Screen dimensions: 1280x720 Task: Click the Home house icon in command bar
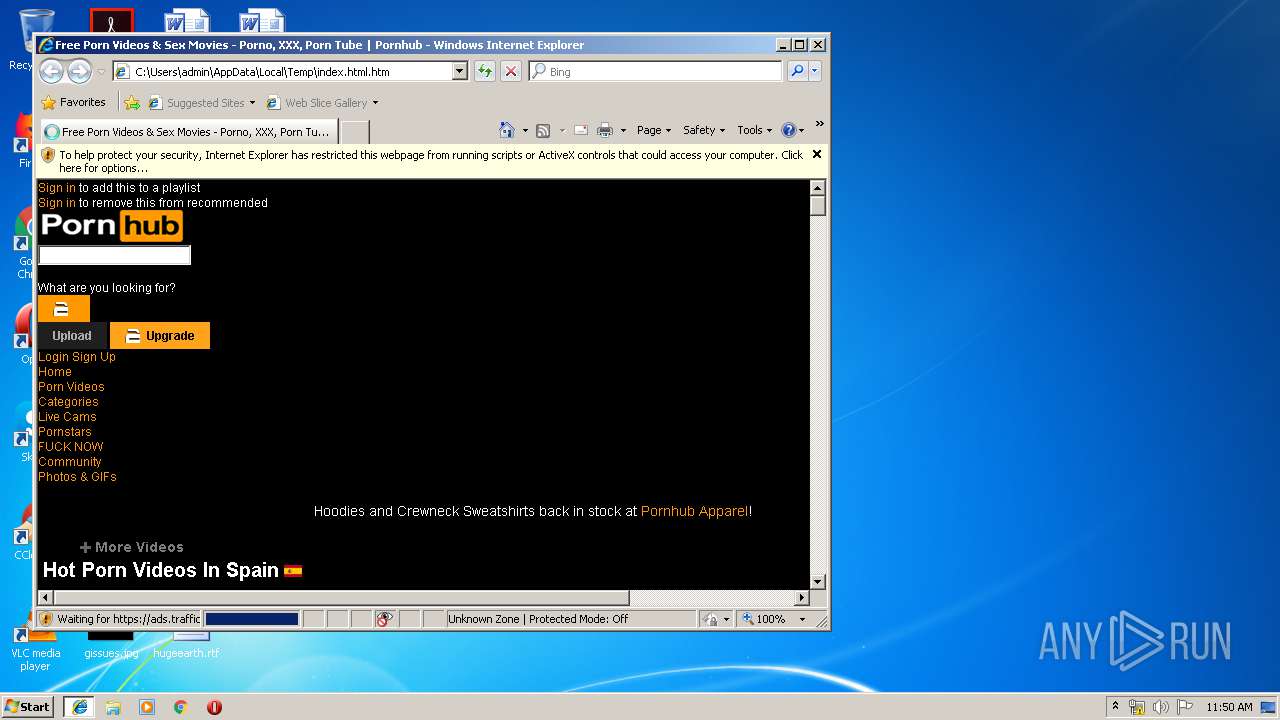pos(507,130)
